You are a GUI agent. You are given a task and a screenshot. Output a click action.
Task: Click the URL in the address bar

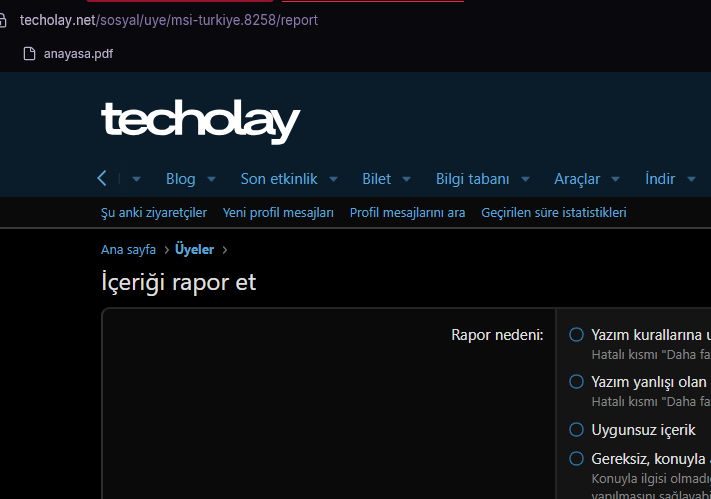pyautogui.click(x=169, y=20)
